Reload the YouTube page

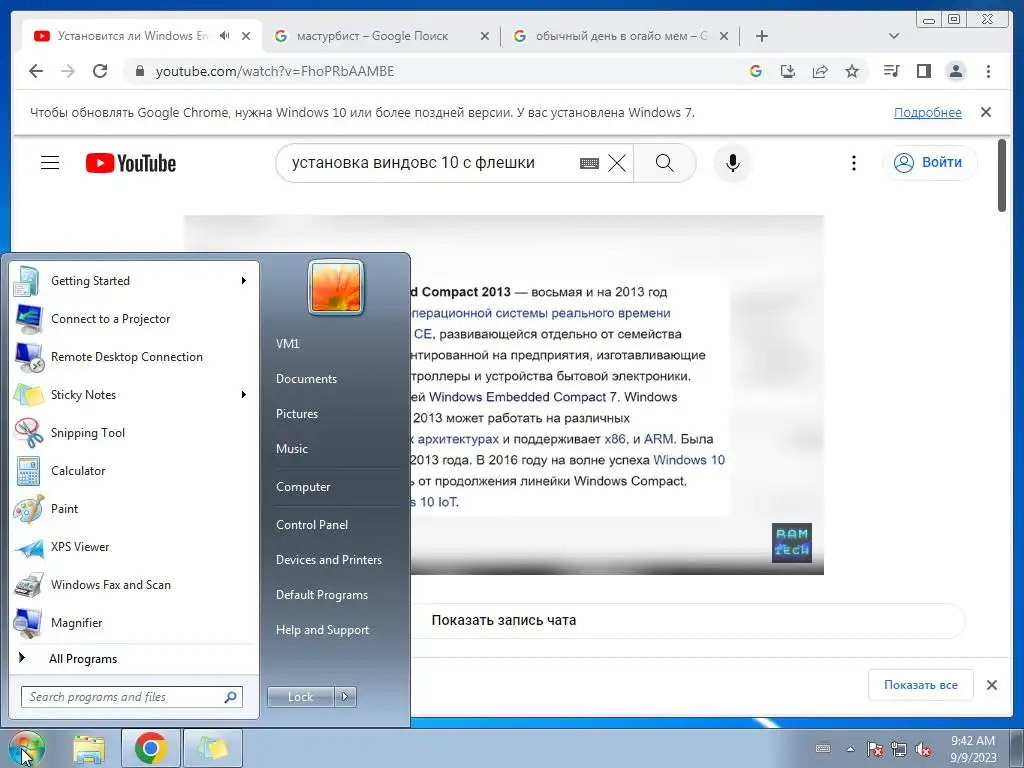coord(100,71)
